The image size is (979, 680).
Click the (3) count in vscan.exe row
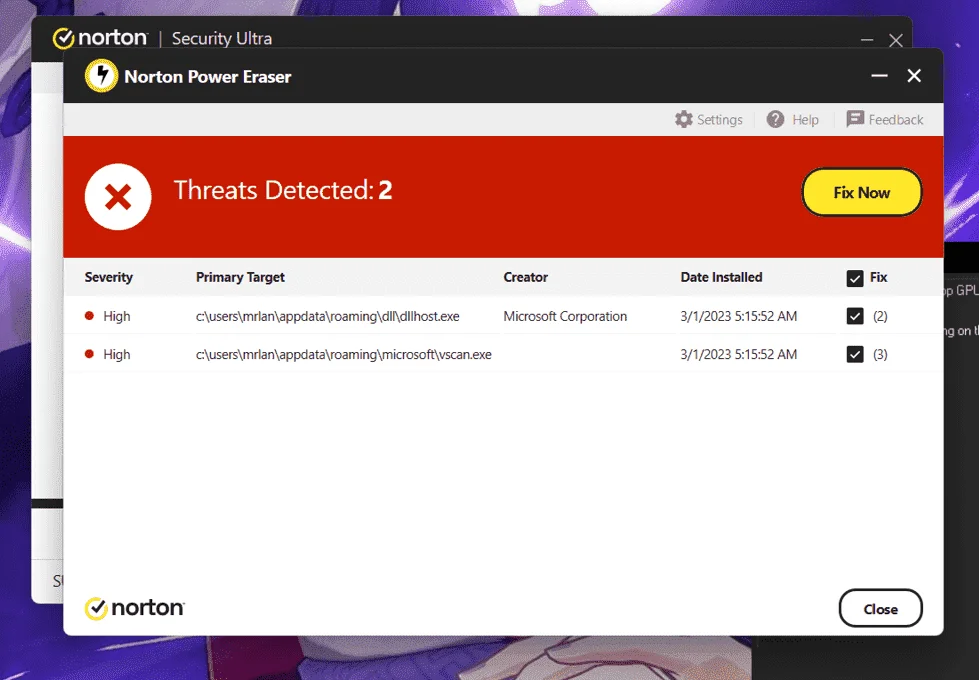(x=880, y=354)
